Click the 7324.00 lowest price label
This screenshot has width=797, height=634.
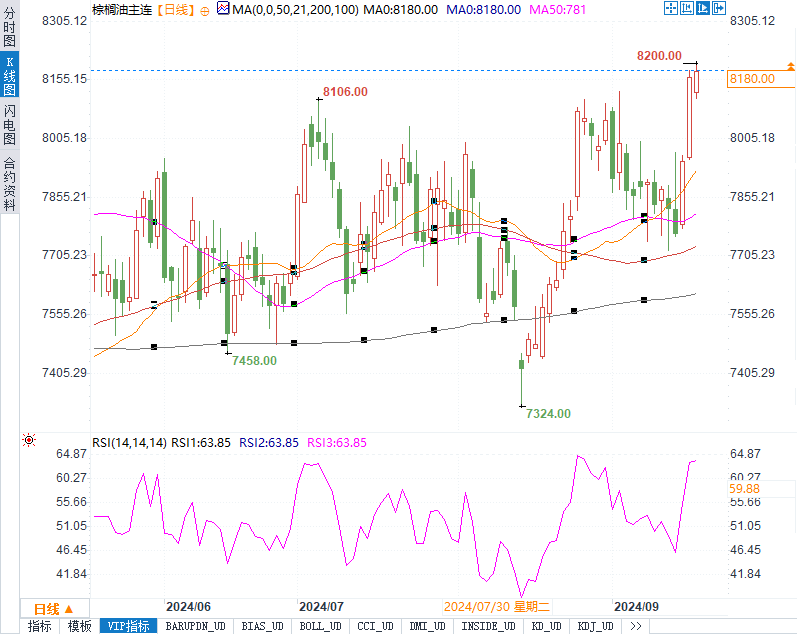(548, 414)
